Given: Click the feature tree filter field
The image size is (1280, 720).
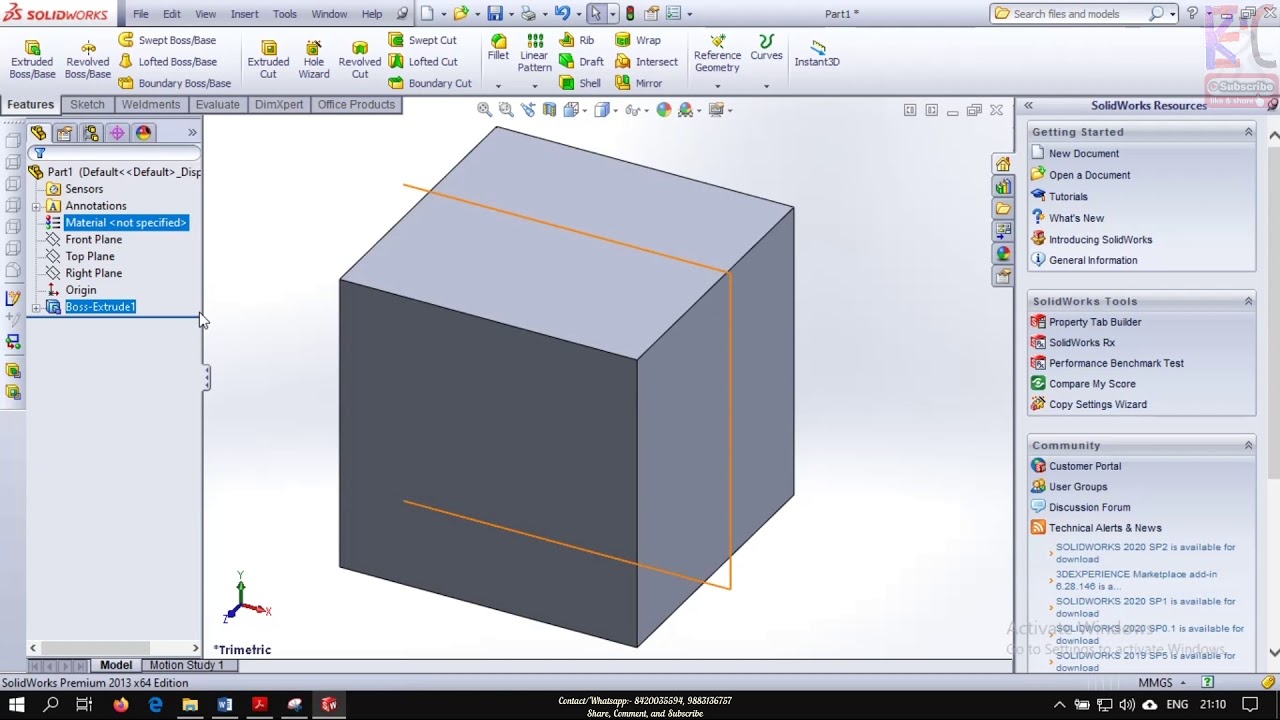Looking at the screenshot, I should pyautogui.click(x=115, y=153).
